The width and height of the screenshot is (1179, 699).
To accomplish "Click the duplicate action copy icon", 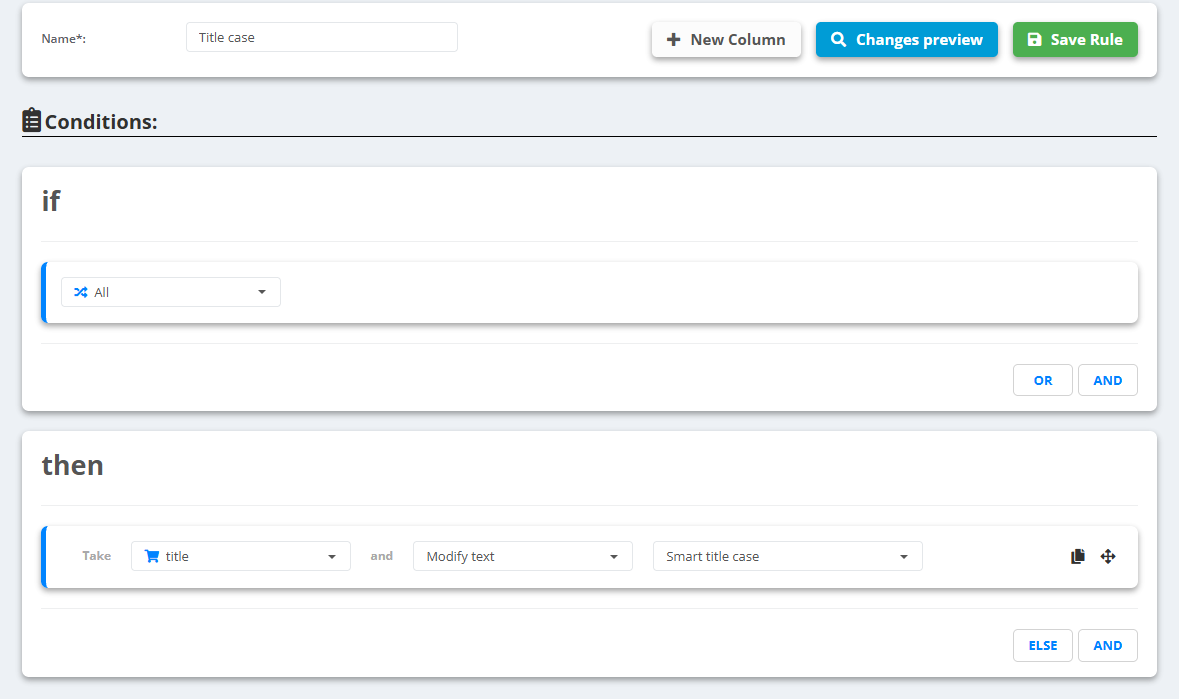I will (1077, 556).
